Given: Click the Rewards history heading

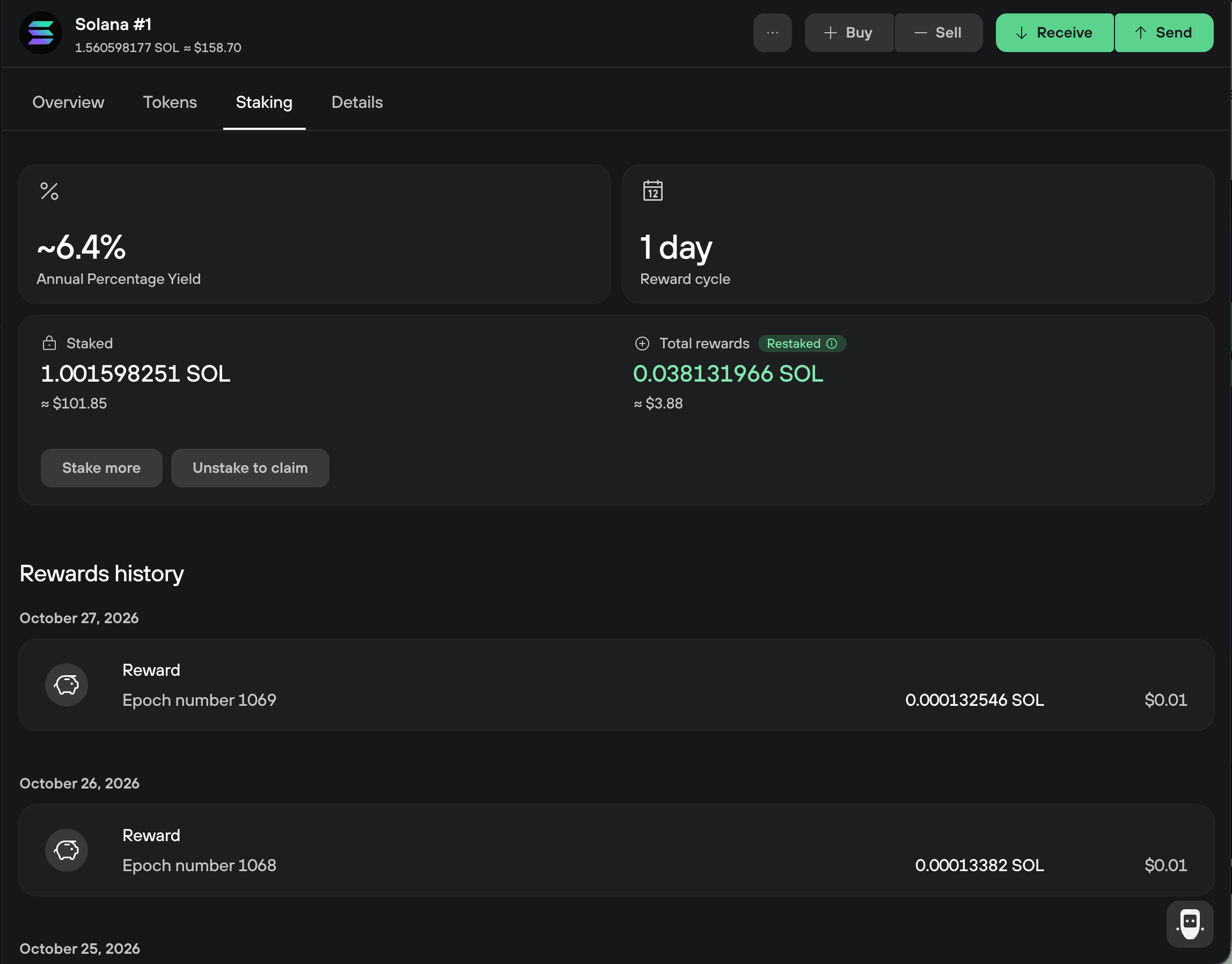Looking at the screenshot, I should (101, 573).
